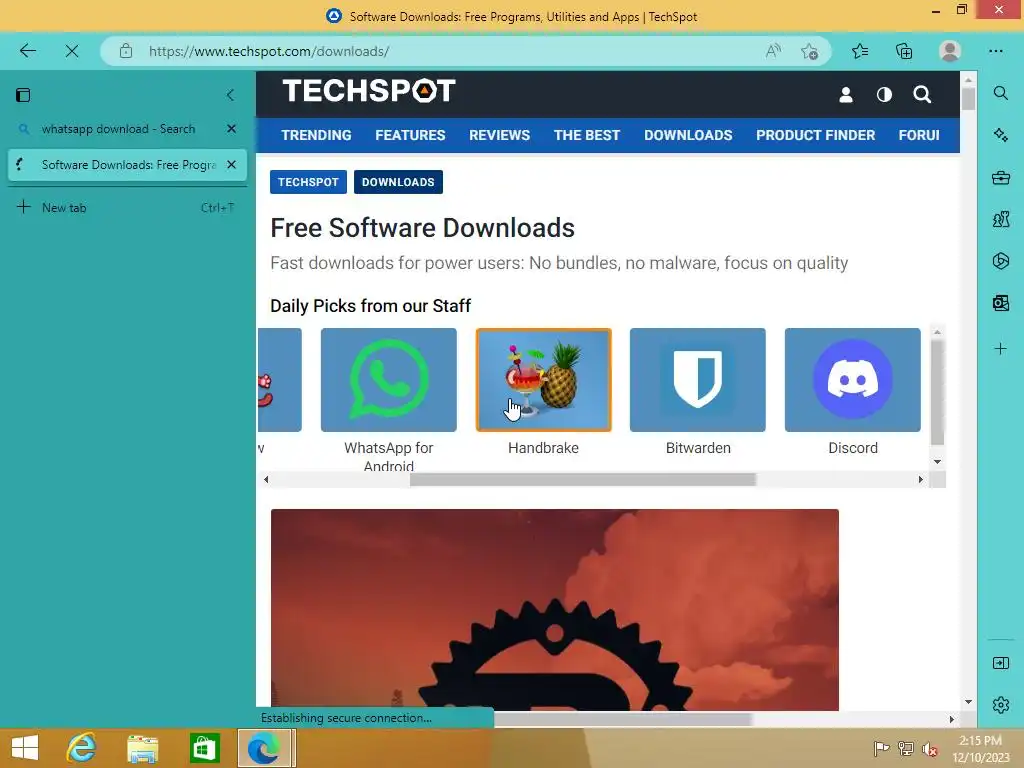Click the Daily Picks horizontal scrollbar thumb
This screenshot has height=768, width=1024.
click(x=583, y=479)
